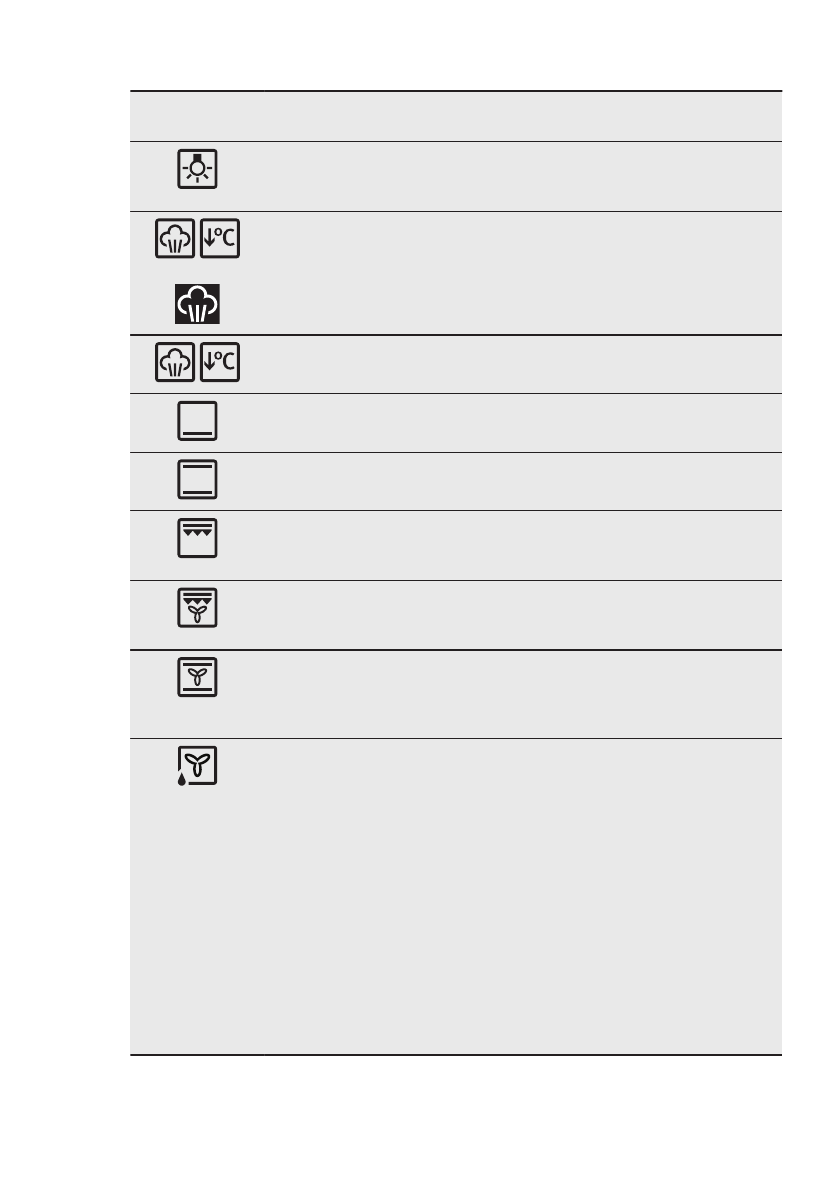Choose the turbo grill icon with fan and grill
Viewport: 839px width, 1191px height.
coord(198,608)
